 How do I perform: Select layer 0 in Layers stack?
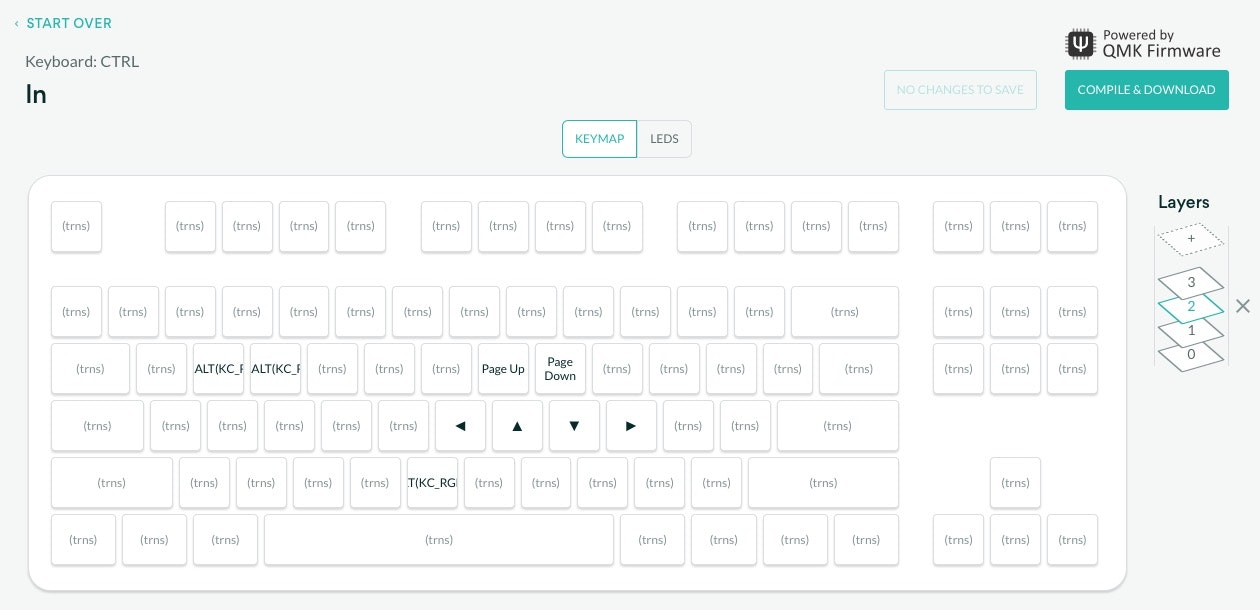coord(1190,355)
